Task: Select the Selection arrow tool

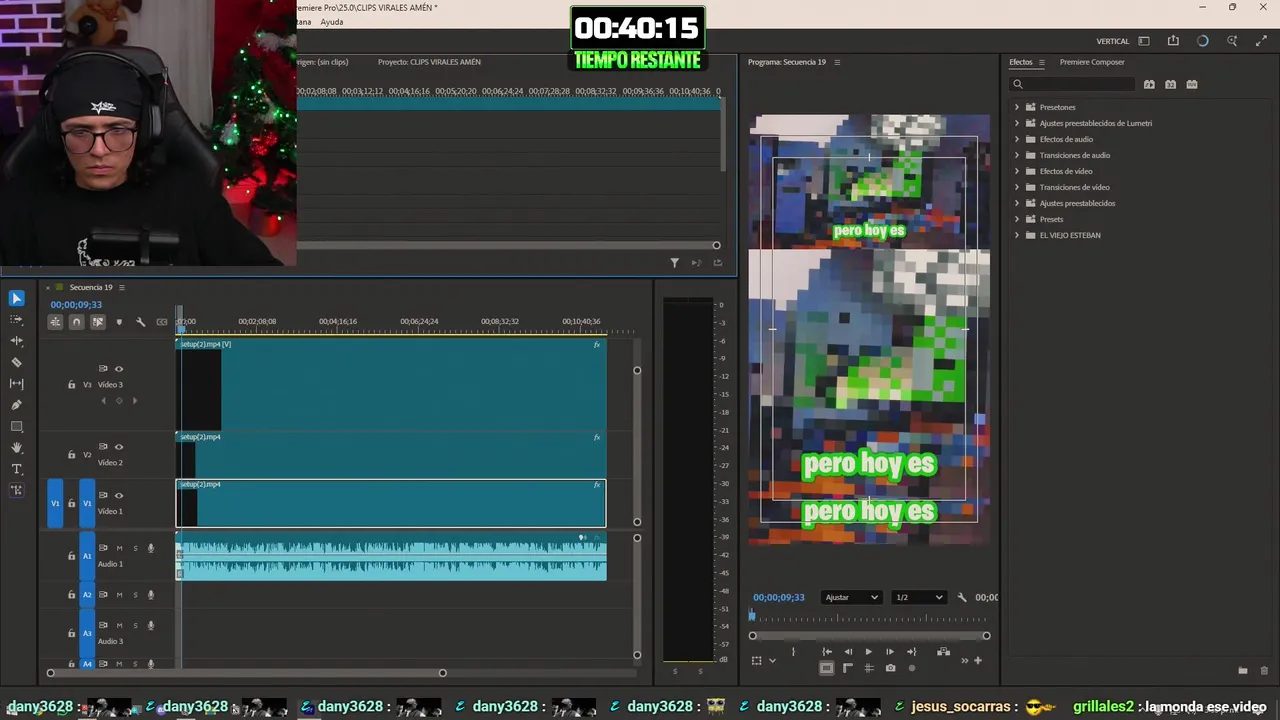Action: click(x=16, y=298)
